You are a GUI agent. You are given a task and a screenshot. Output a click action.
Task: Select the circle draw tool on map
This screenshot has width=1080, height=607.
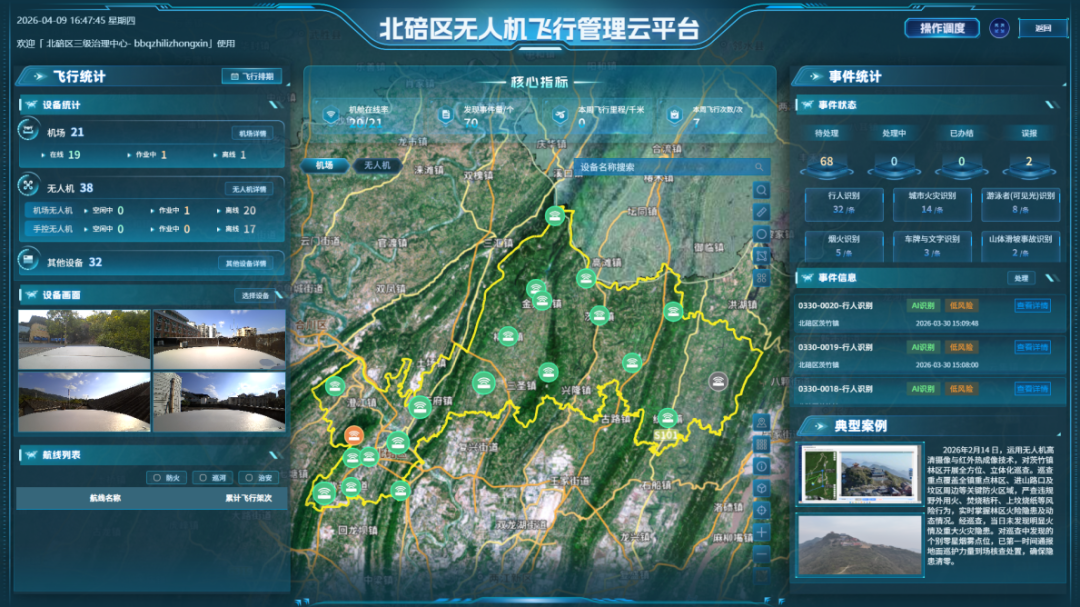(761, 234)
